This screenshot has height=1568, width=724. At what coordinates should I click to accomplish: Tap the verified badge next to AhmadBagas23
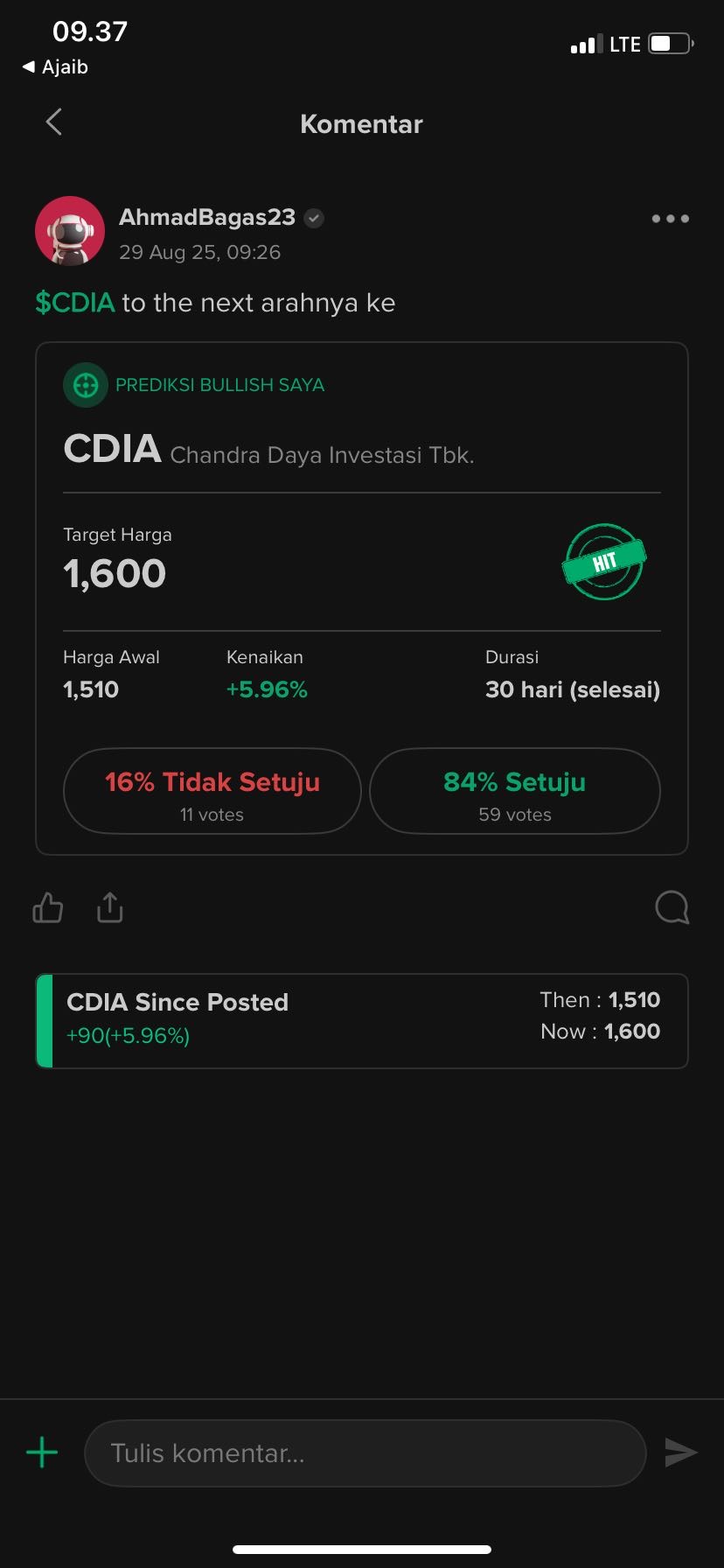pos(314,219)
